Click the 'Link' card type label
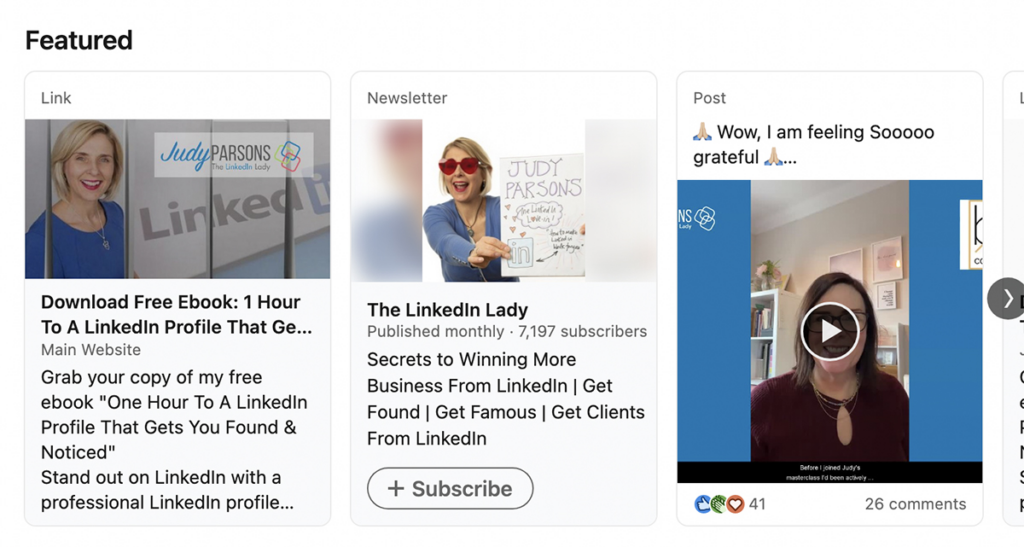Image resolution: width=1024 pixels, height=547 pixels. point(56,98)
